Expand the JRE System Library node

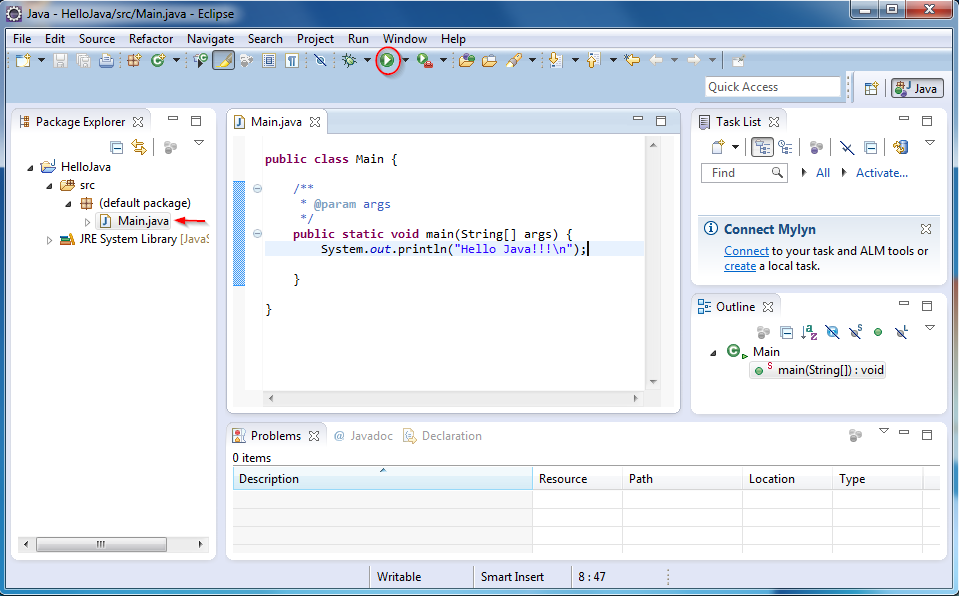(x=50, y=240)
